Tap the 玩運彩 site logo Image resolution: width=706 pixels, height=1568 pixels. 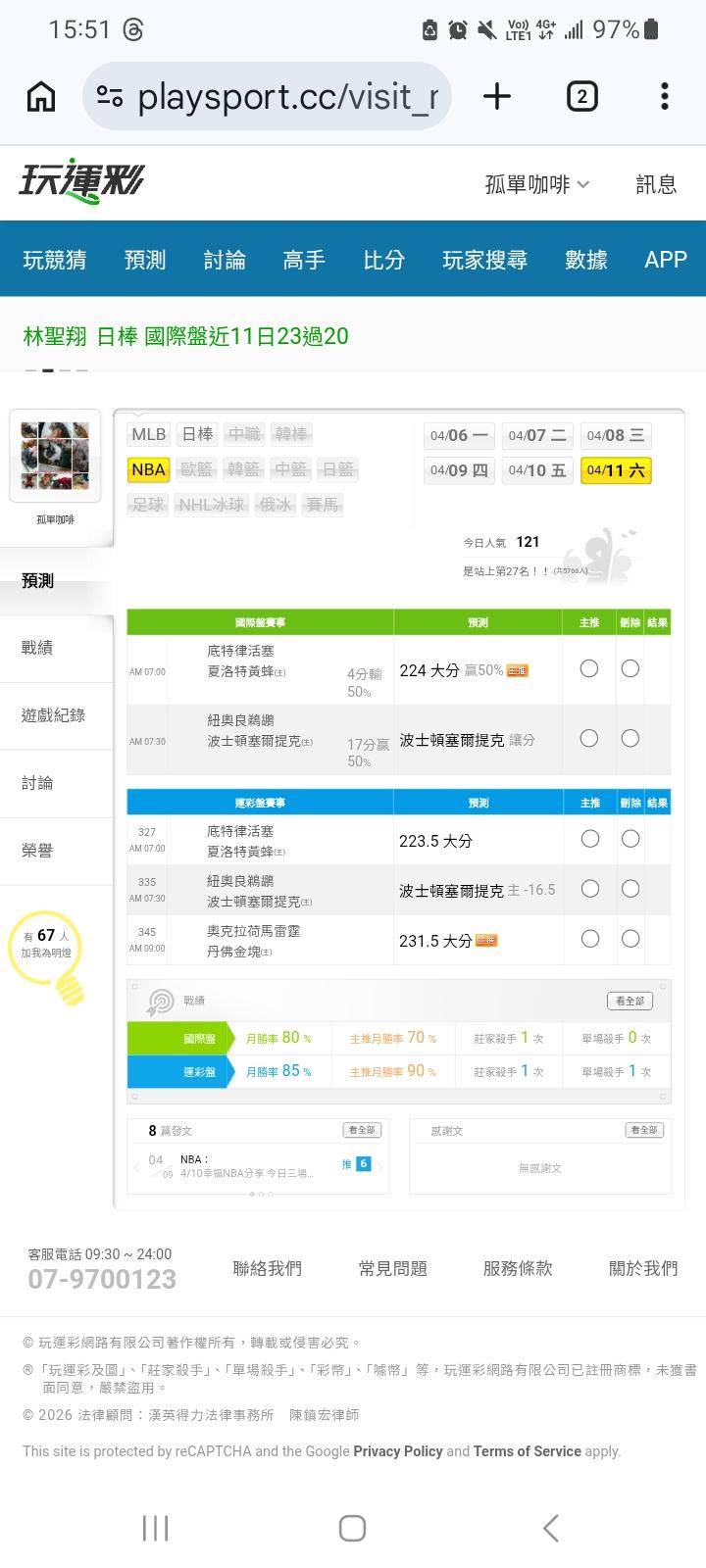point(82,182)
